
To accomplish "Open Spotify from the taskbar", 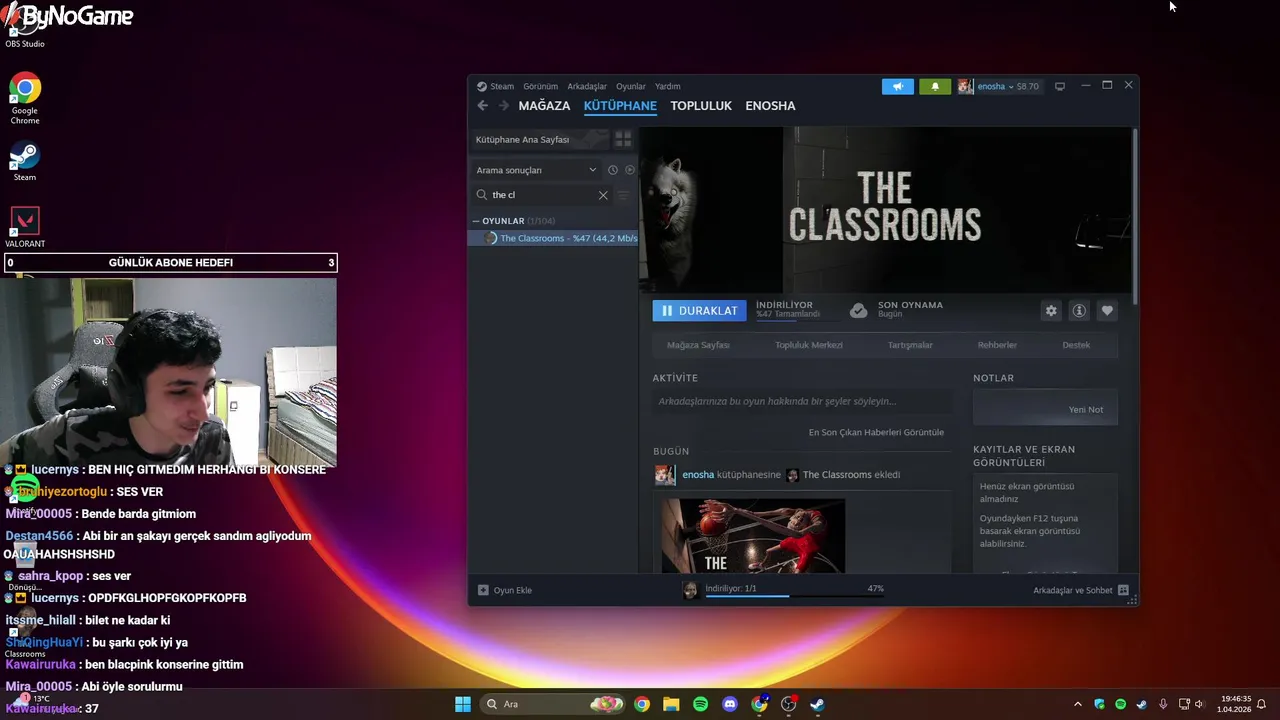I will point(700,704).
